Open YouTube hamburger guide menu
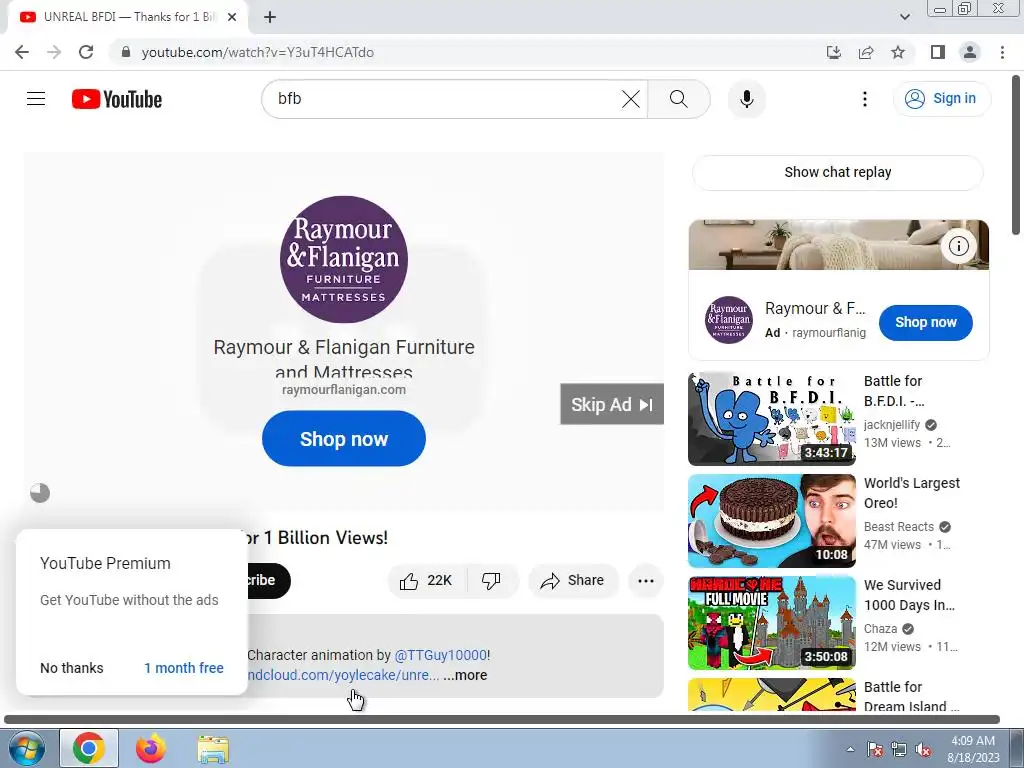This screenshot has width=1024, height=768. 36,99
